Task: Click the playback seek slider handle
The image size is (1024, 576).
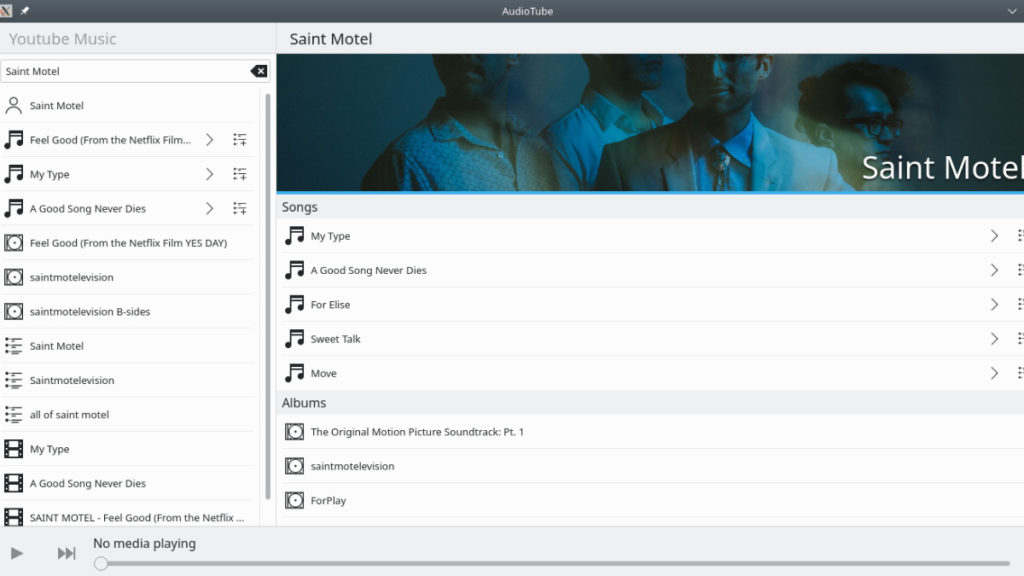Action: (101, 563)
